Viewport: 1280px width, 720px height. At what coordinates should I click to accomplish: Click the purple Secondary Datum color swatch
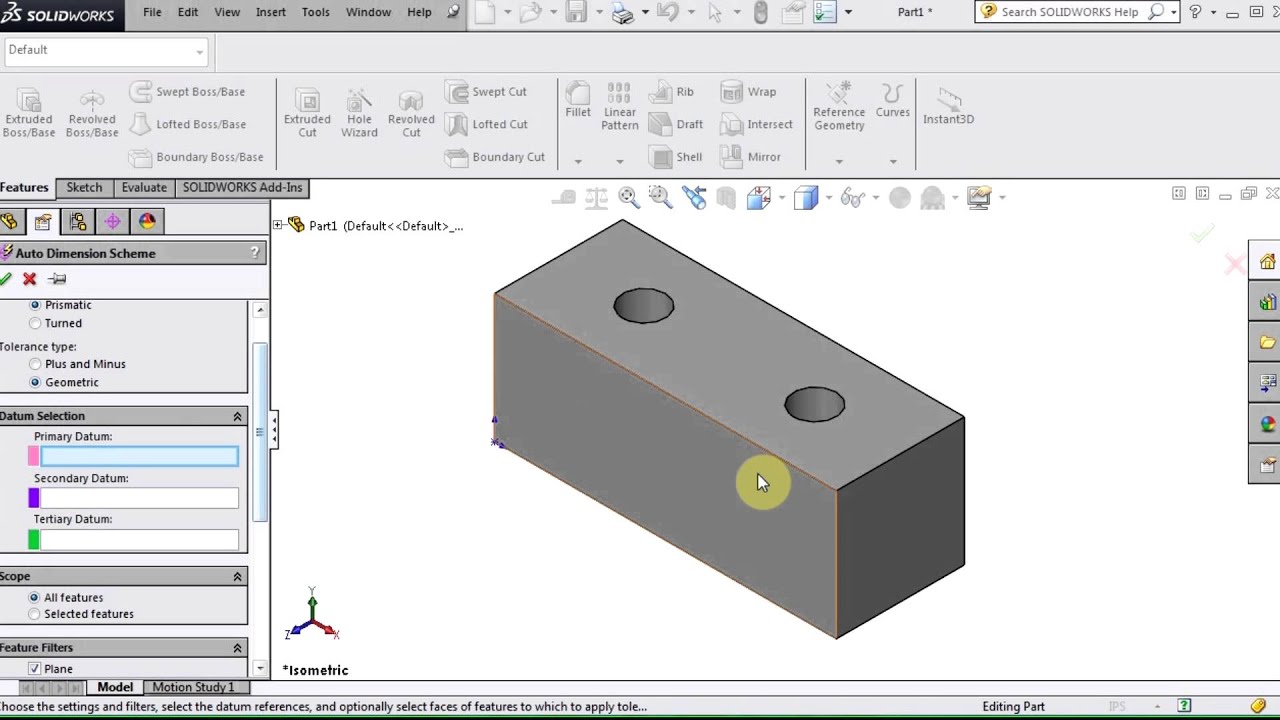[x=34, y=498]
